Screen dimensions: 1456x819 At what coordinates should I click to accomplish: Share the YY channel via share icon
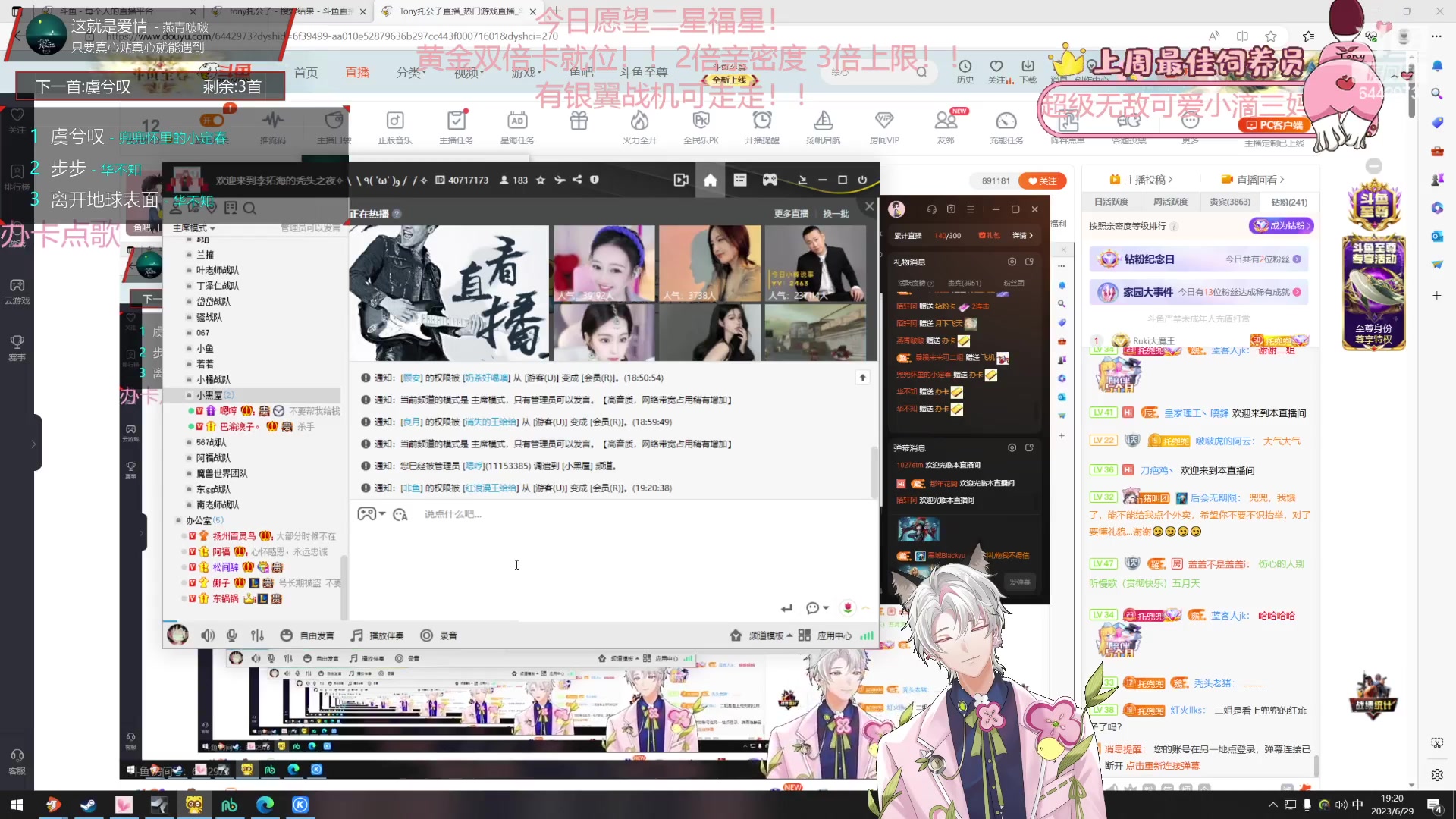click(x=577, y=180)
